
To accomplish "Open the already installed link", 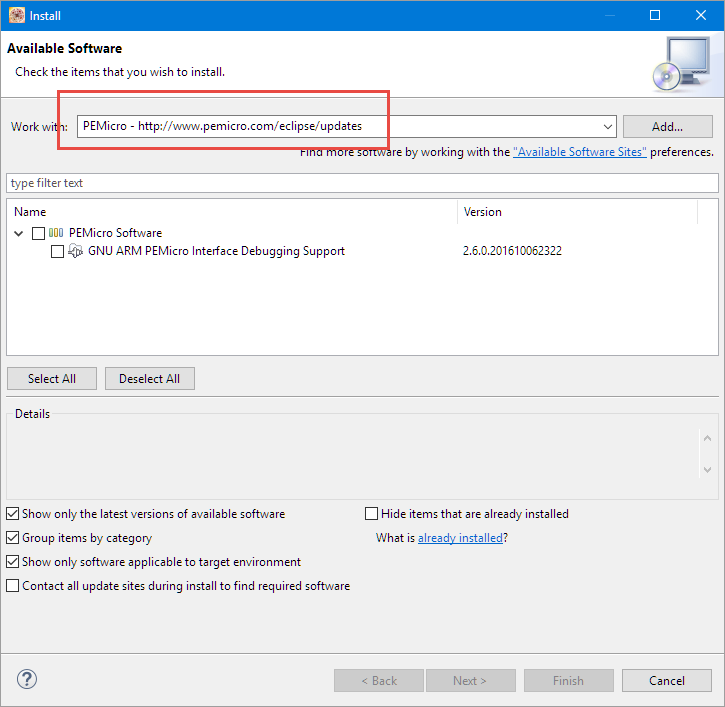I will (x=460, y=538).
